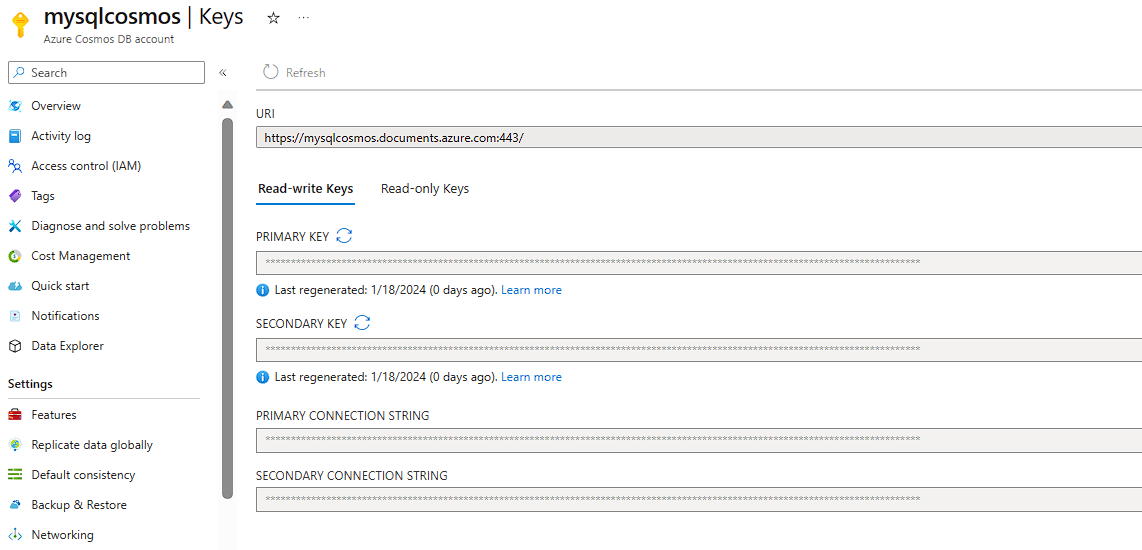Click the Refresh icon in the toolbar
1142x550 pixels.
(x=271, y=72)
